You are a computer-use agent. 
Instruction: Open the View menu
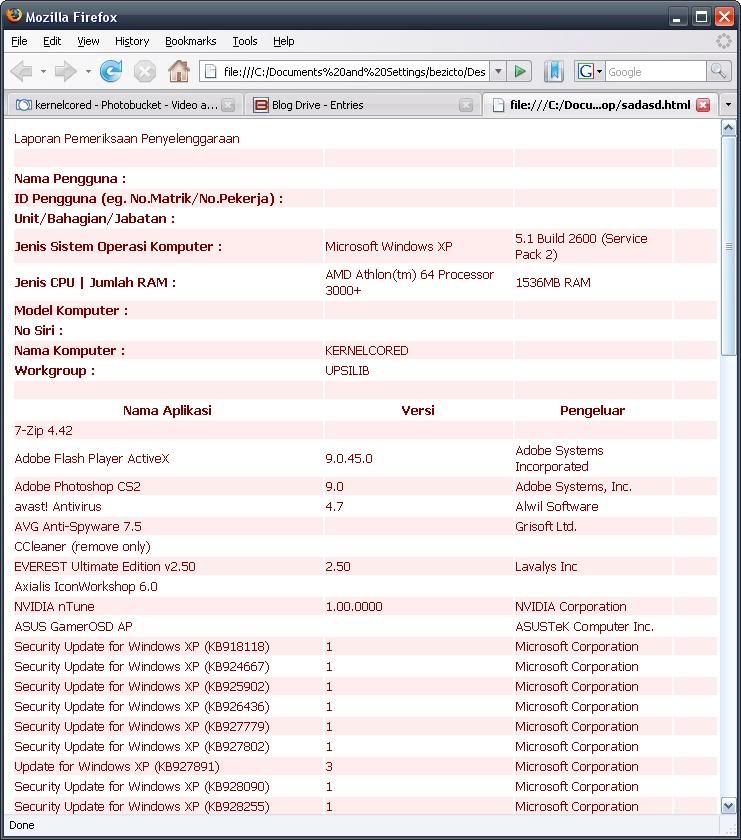pos(88,41)
